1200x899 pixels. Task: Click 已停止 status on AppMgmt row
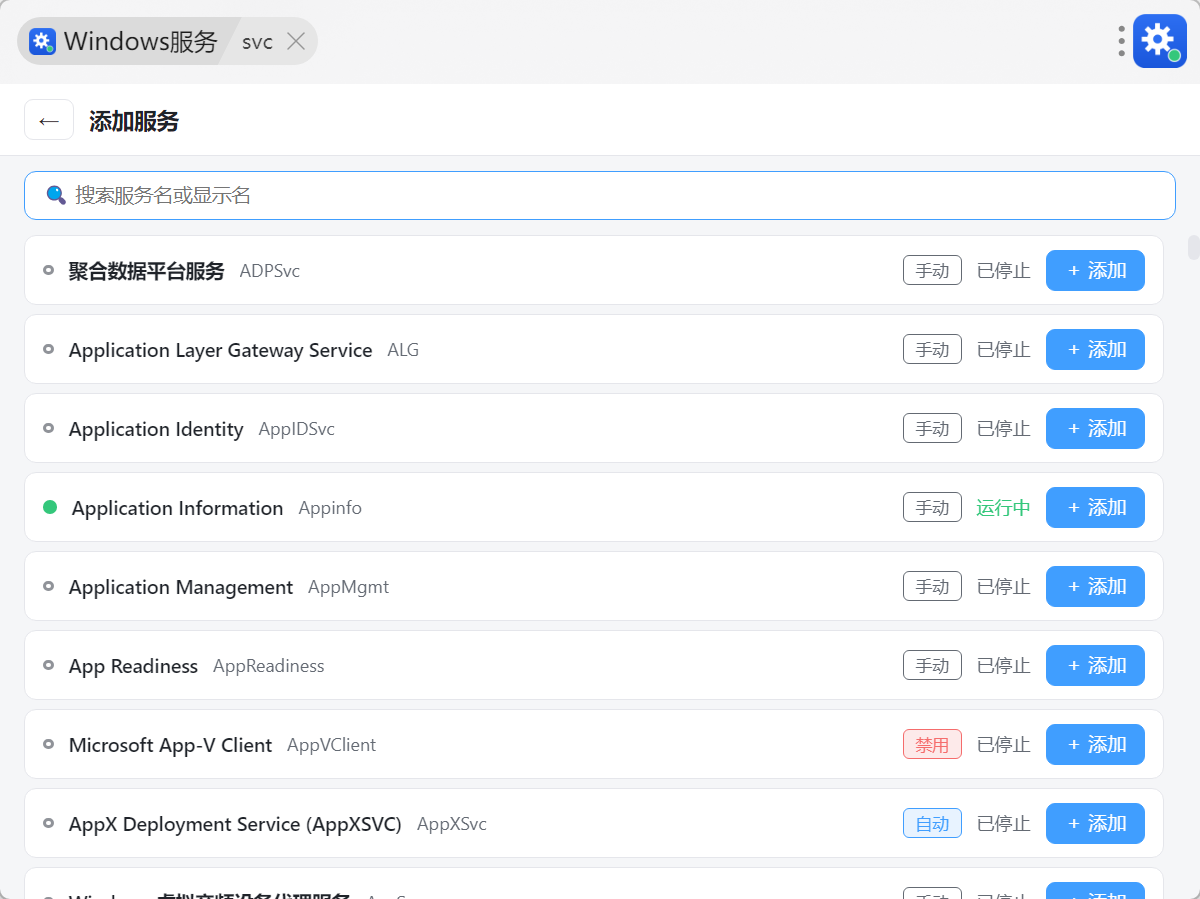(1003, 586)
